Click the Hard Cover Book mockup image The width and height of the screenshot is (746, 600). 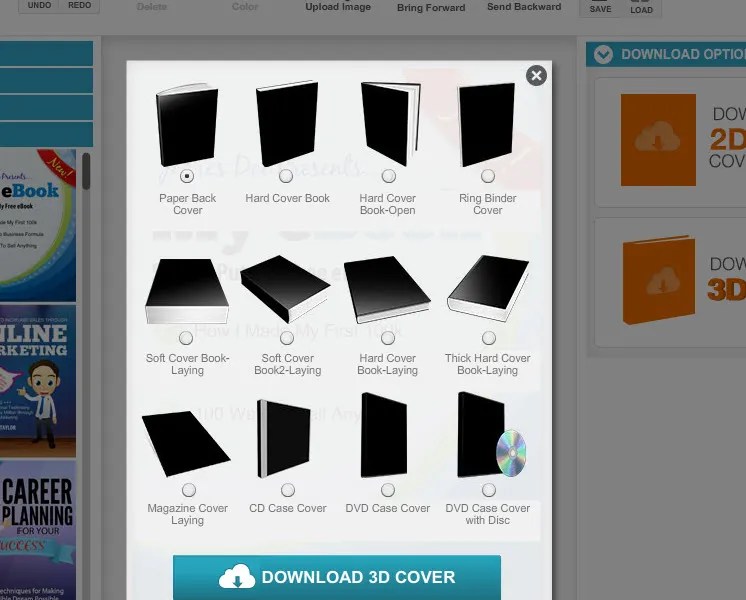287,123
